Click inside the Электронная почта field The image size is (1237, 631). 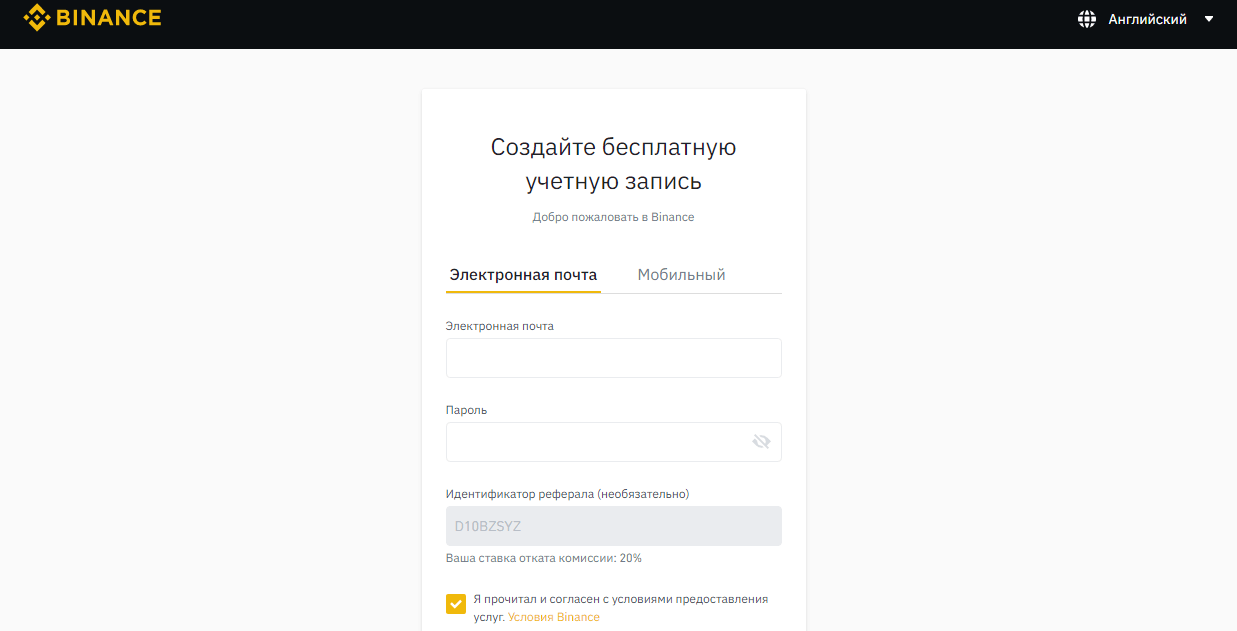[613, 357]
